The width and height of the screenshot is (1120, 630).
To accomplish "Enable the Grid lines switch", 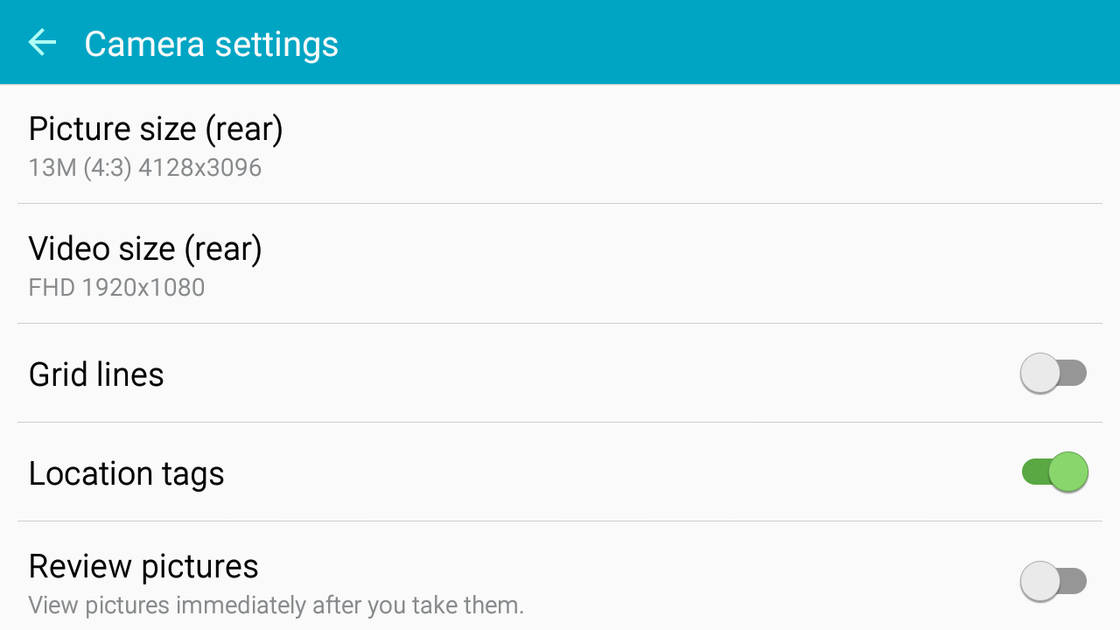I will click(1053, 374).
